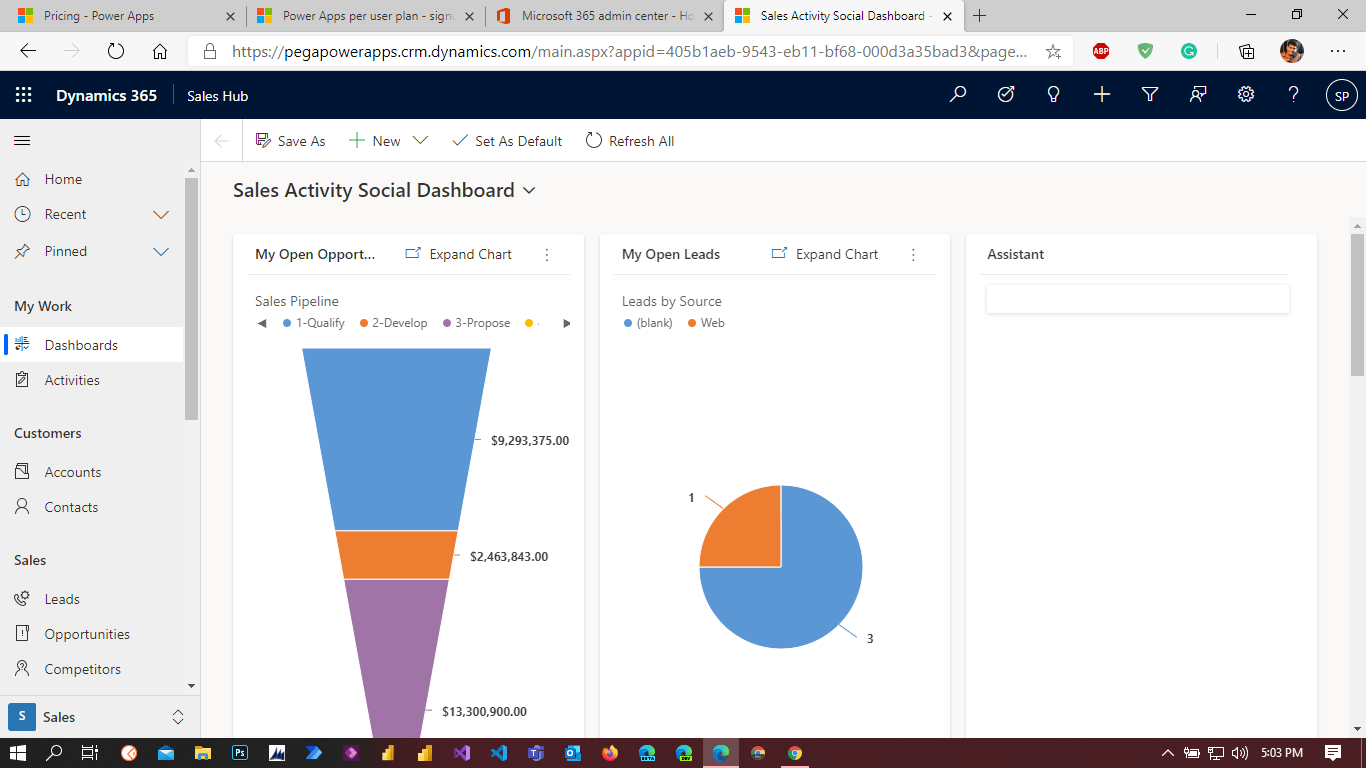Viewport: 1366px width, 768px height.
Task: Open the settings gear in Dynamics header
Action: 1246,94
